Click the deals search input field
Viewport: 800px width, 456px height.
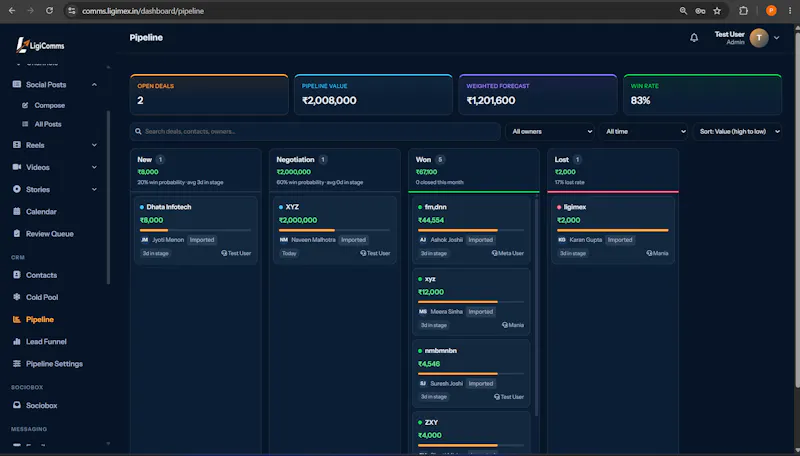(315, 132)
